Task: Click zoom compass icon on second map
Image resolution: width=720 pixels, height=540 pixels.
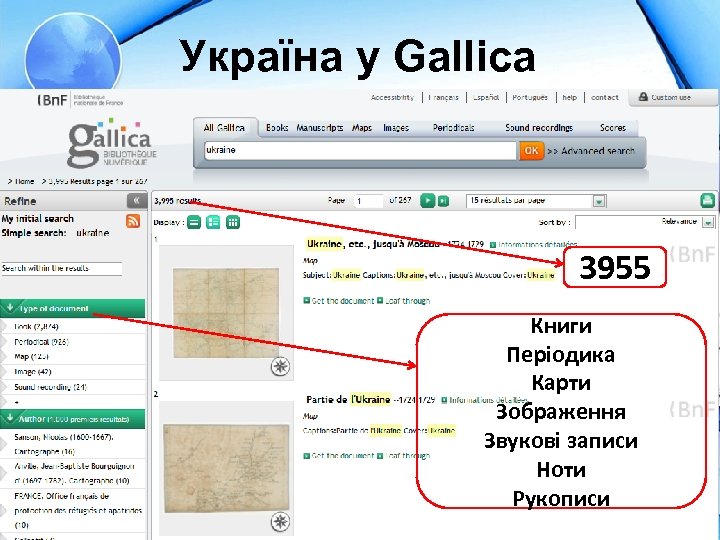Action: (280, 522)
